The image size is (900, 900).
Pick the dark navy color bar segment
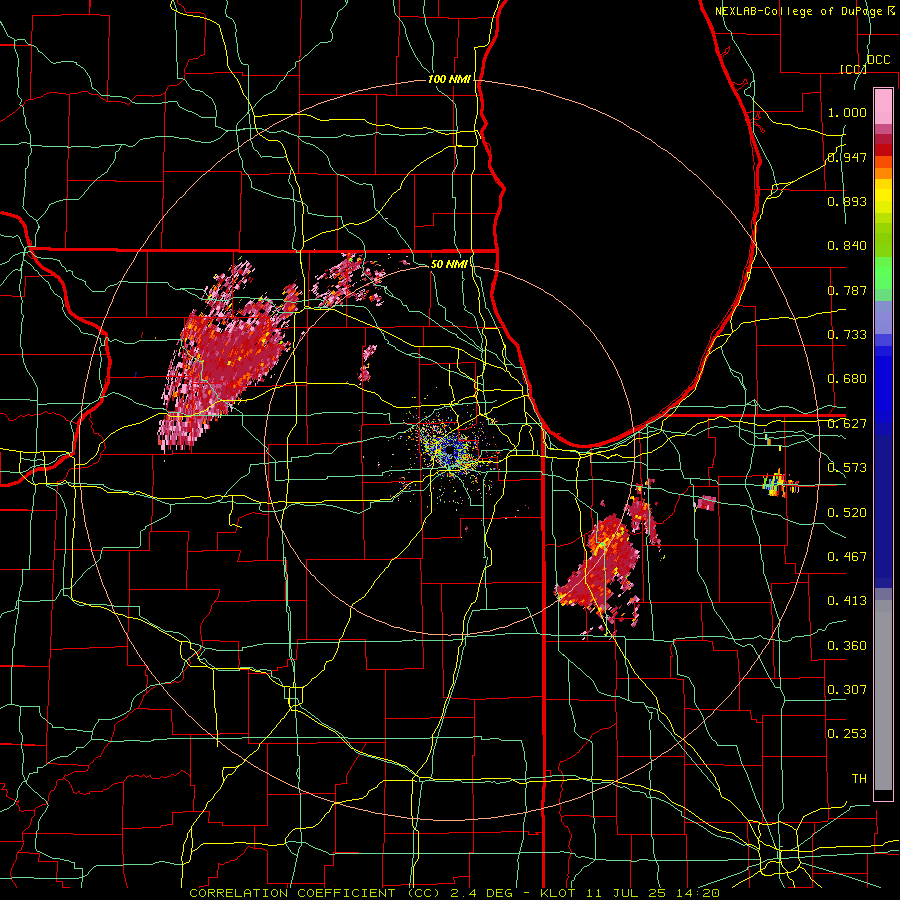[883, 511]
